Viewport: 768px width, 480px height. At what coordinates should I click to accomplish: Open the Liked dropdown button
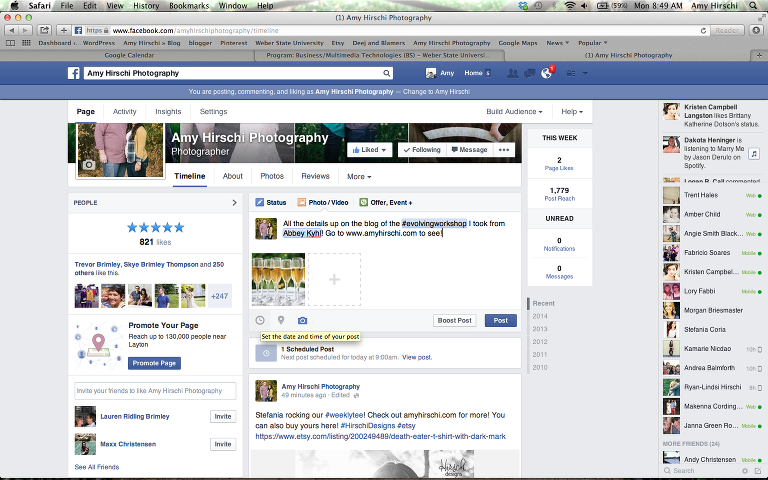369,150
